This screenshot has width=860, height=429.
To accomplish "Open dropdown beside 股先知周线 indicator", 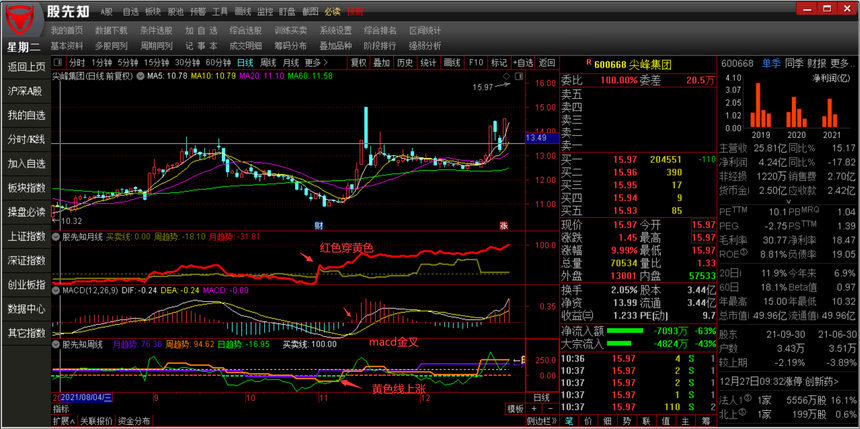I will (x=56, y=345).
